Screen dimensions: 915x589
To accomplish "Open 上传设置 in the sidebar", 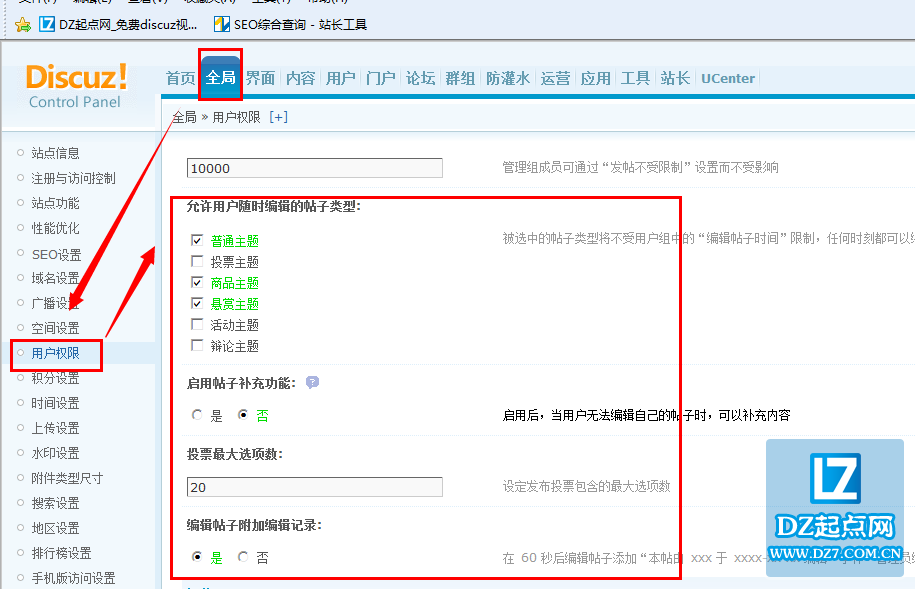I will click(55, 428).
